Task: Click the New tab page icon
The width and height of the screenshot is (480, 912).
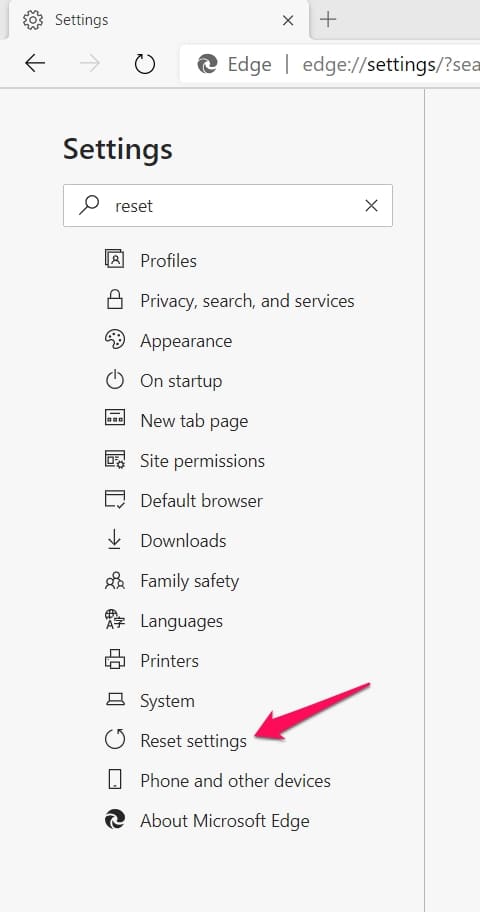Action: tap(115, 418)
